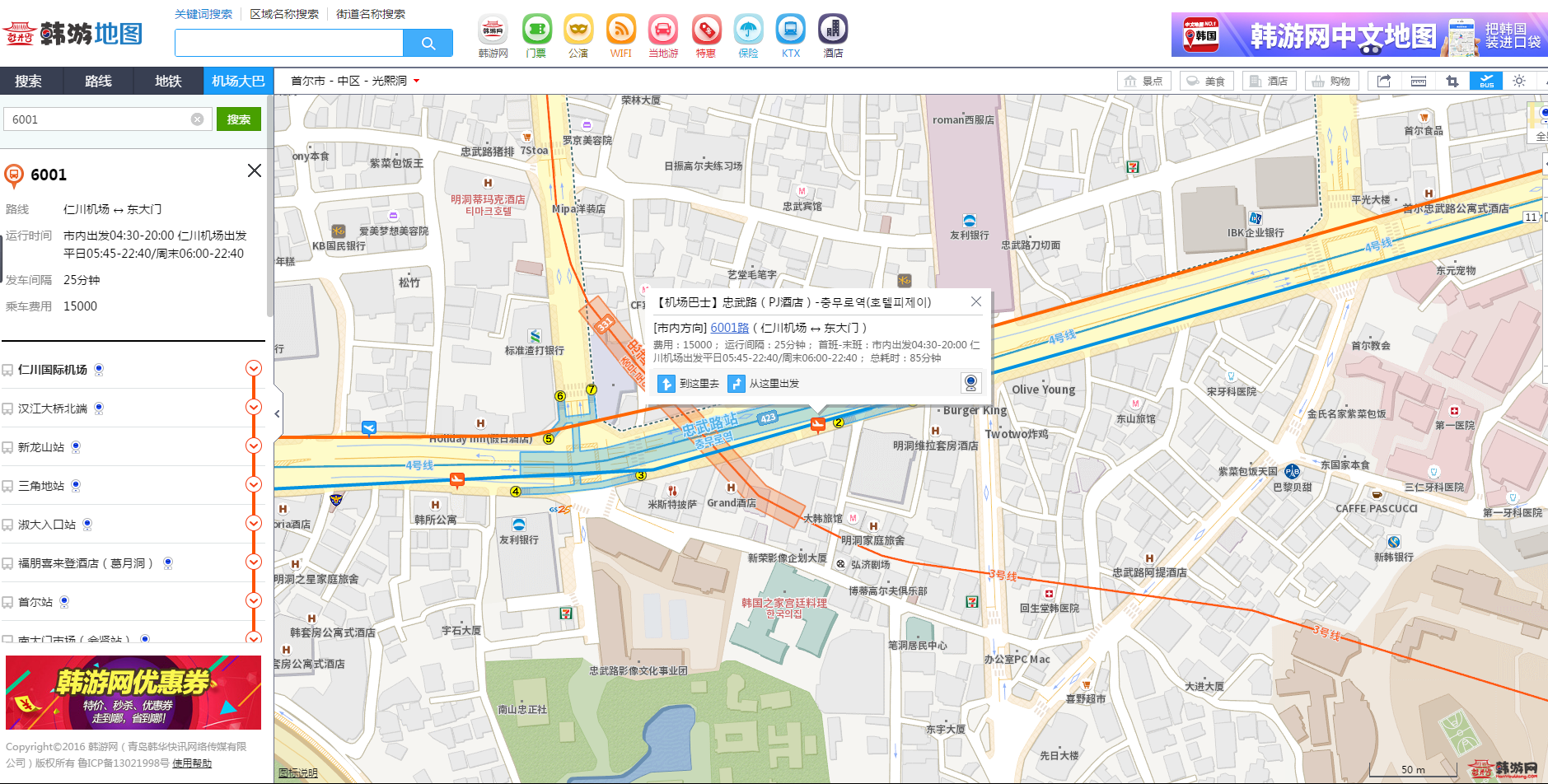Viewport: 1548px width, 784px height.
Task: Select the ruler distance measuring tool
Action: pos(1419,81)
